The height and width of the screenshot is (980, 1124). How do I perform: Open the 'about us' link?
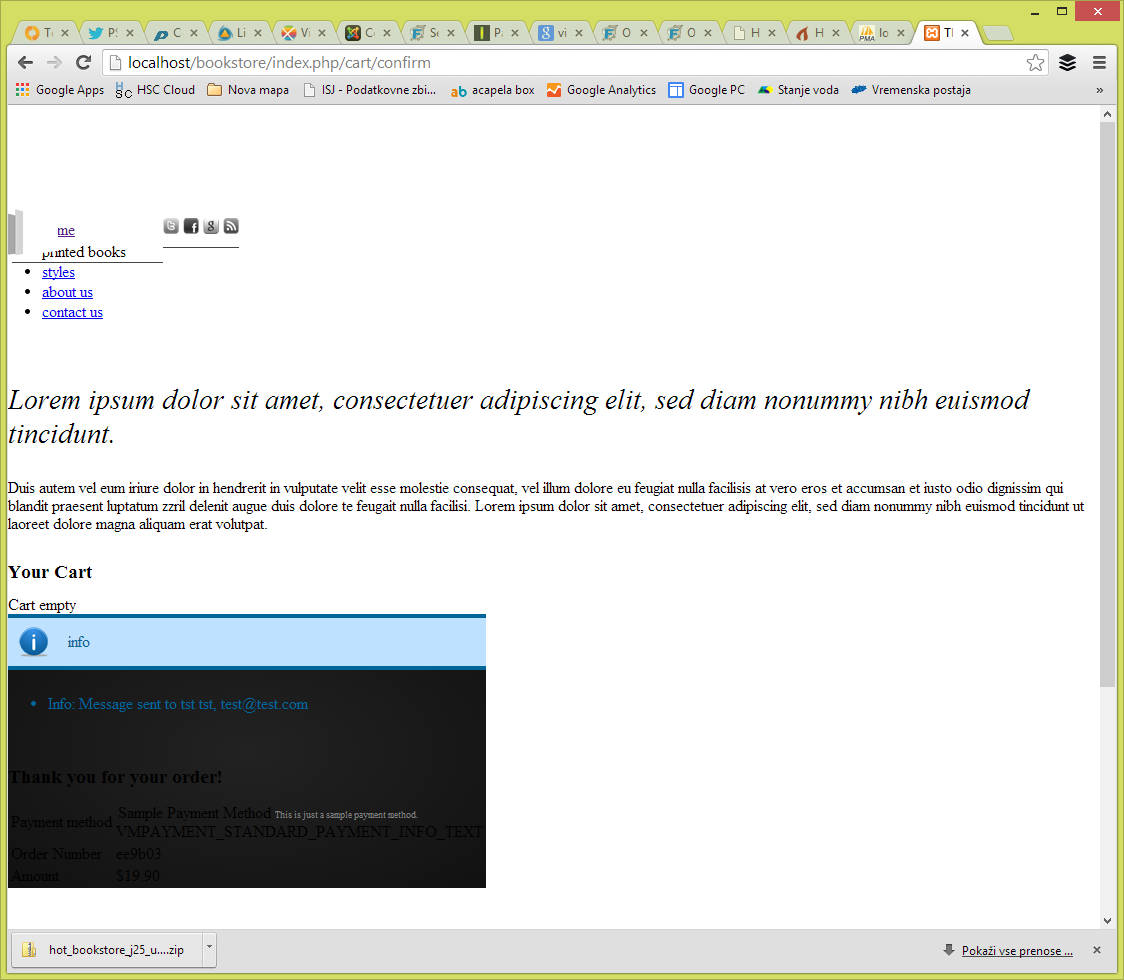(67, 292)
